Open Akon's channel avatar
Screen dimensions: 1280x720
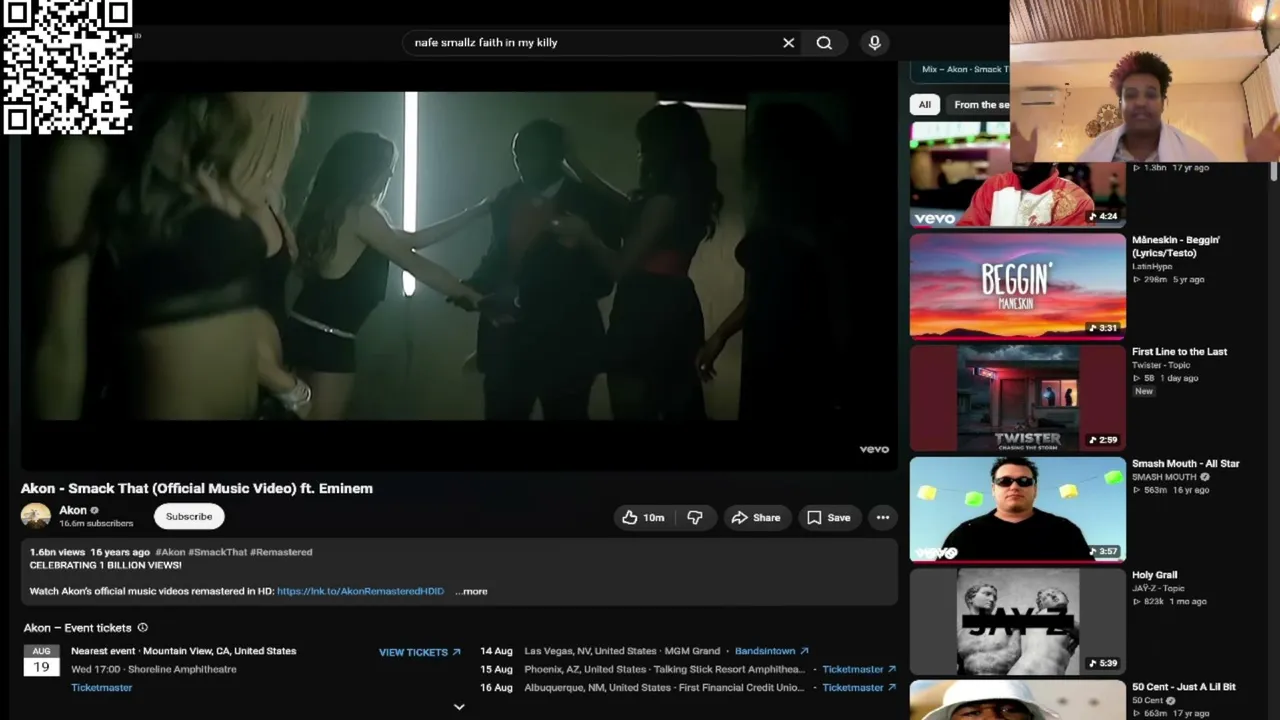tap(36, 516)
